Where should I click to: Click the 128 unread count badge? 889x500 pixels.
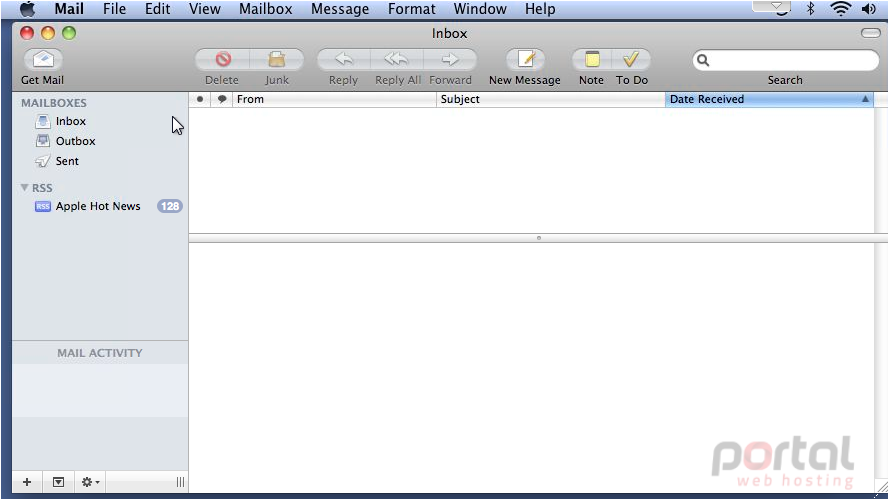point(170,206)
